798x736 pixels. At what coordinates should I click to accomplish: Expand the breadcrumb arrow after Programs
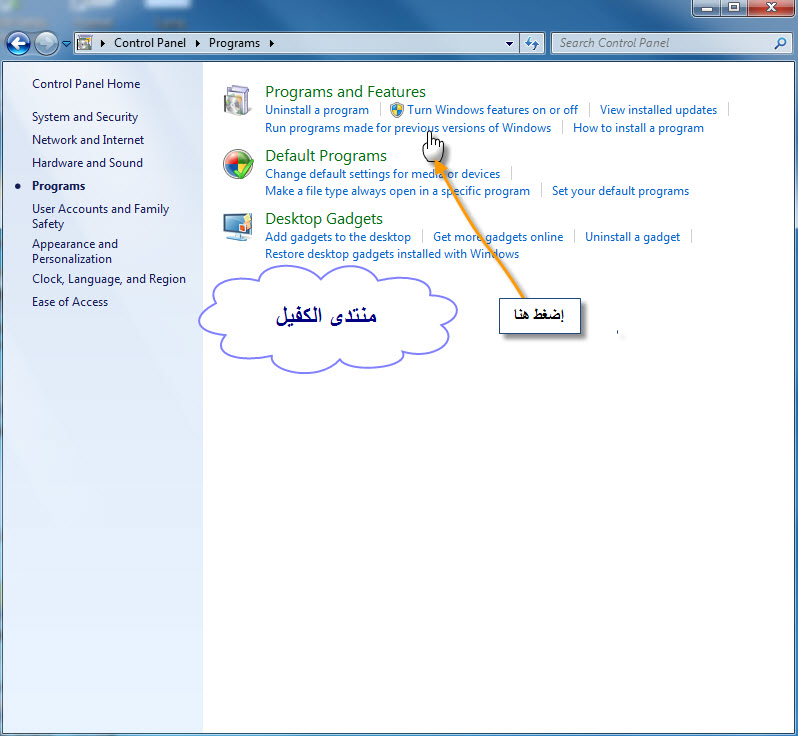pyautogui.click(x=271, y=43)
